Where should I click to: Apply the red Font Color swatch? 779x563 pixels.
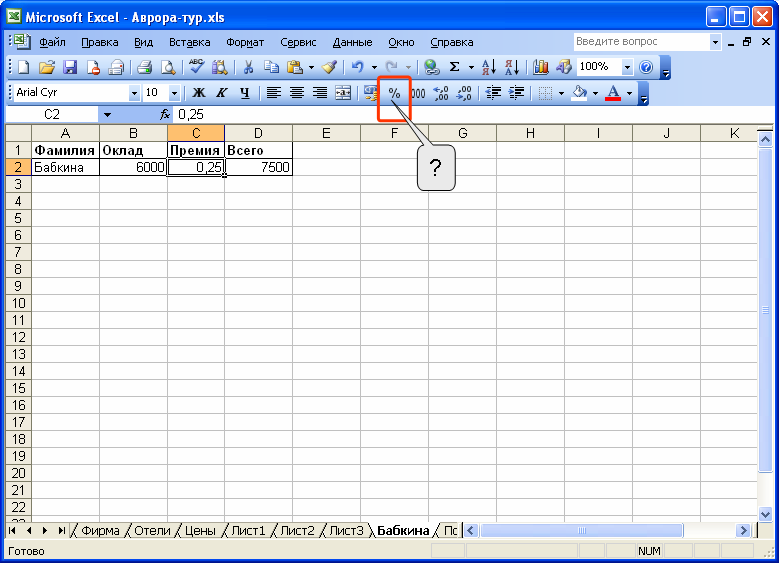tap(613, 93)
